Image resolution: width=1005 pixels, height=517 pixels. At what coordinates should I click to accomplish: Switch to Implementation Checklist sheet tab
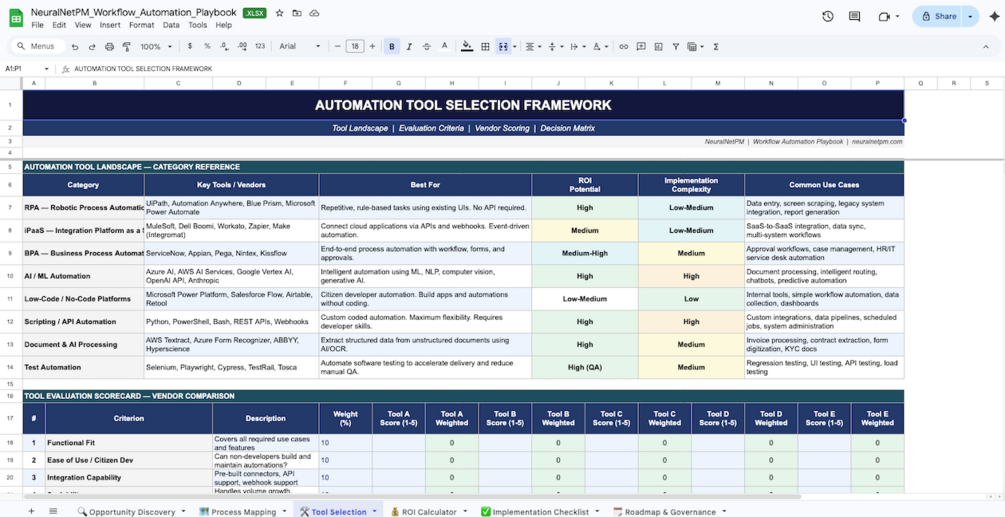[540, 511]
